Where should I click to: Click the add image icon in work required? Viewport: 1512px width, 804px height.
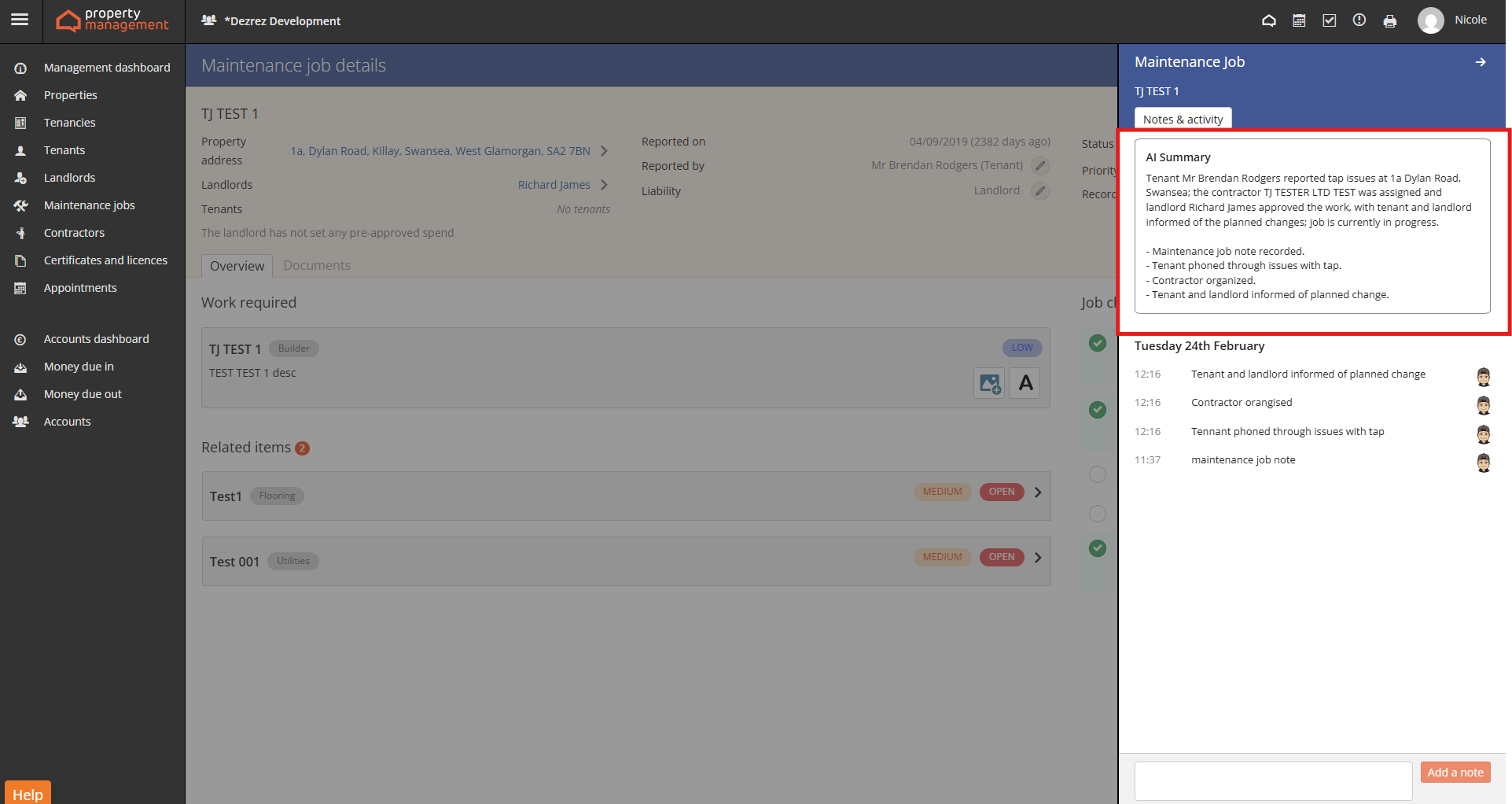click(989, 384)
